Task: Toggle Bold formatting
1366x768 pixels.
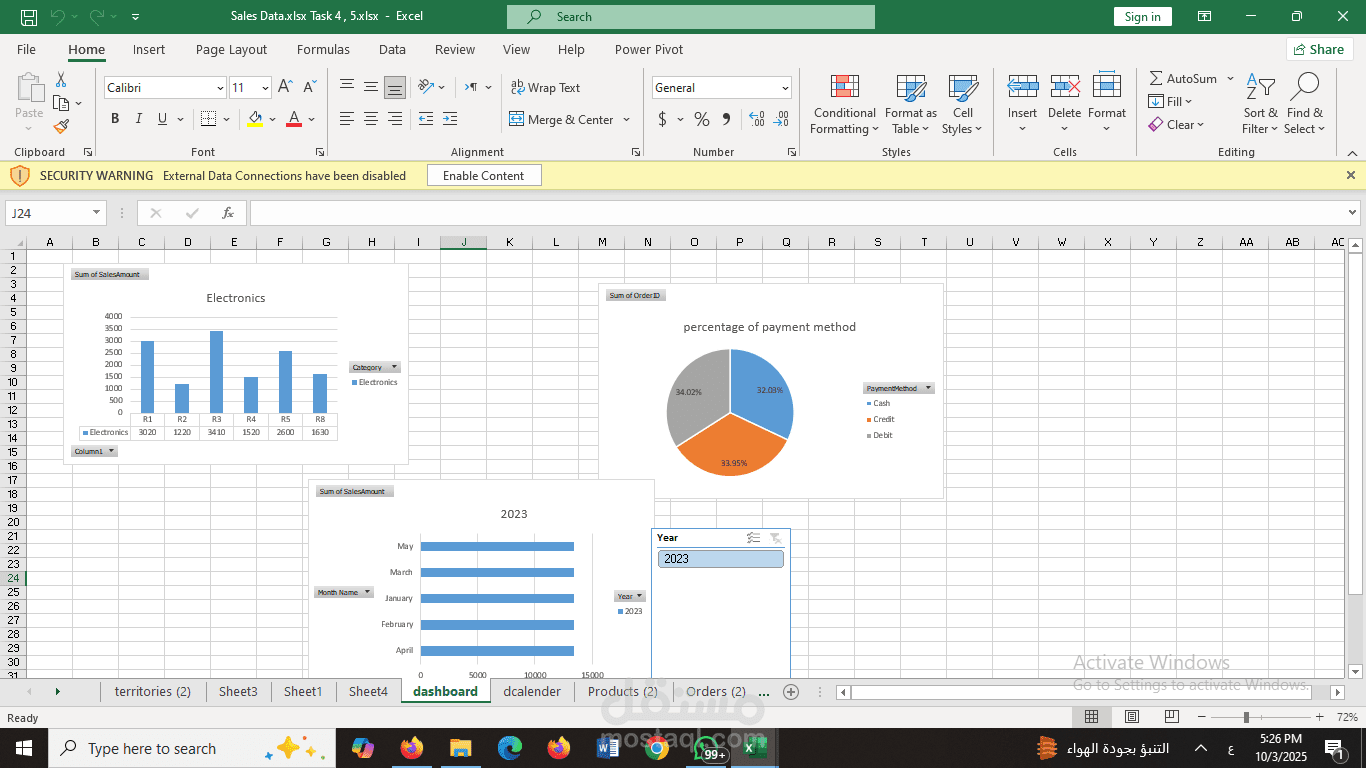Action: point(115,119)
